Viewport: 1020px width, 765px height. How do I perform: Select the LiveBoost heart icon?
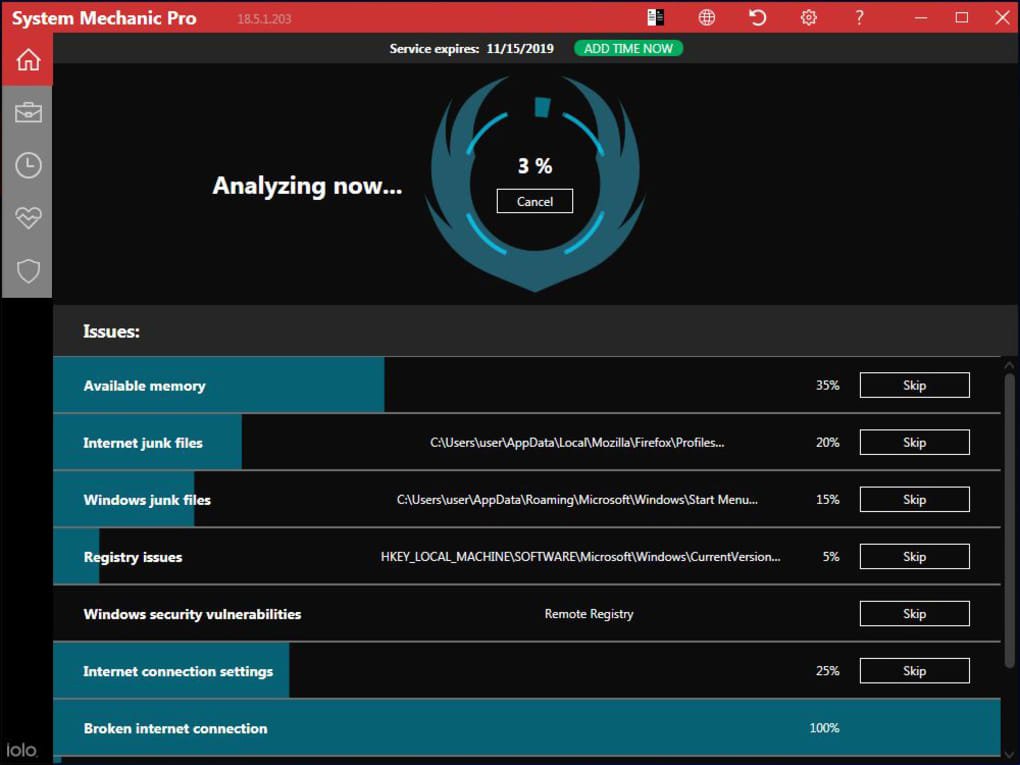tap(27, 217)
